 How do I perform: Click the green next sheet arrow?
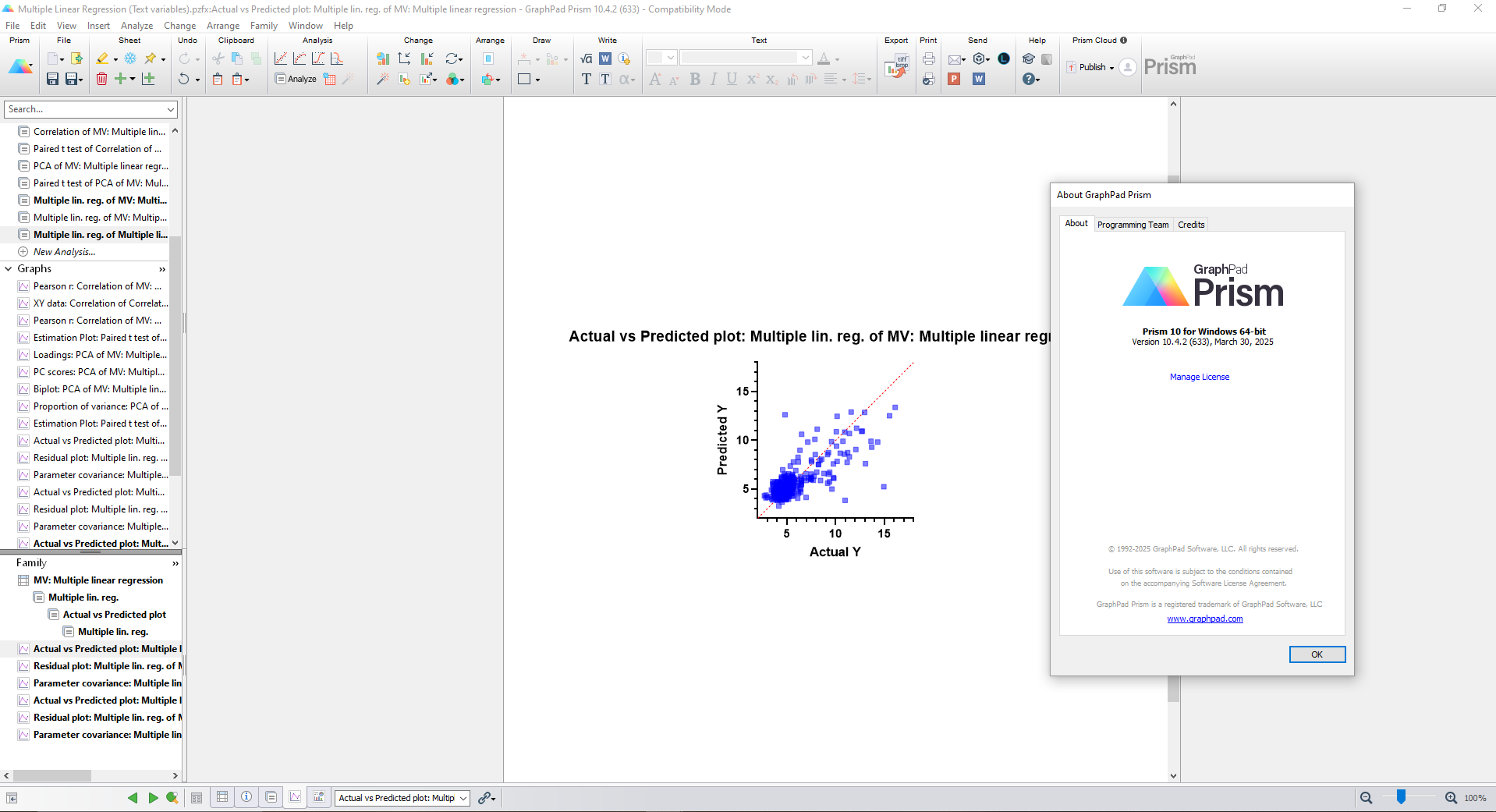pyautogui.click(x=153, y=797)
